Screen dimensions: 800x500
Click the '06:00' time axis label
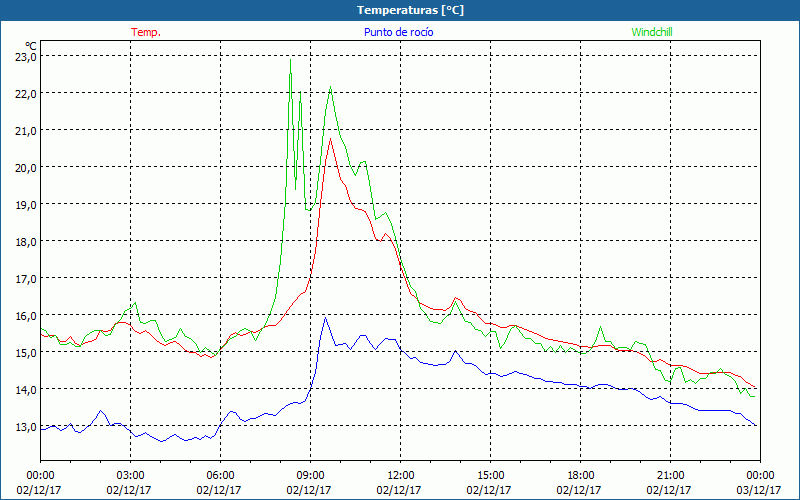point(220,476)
